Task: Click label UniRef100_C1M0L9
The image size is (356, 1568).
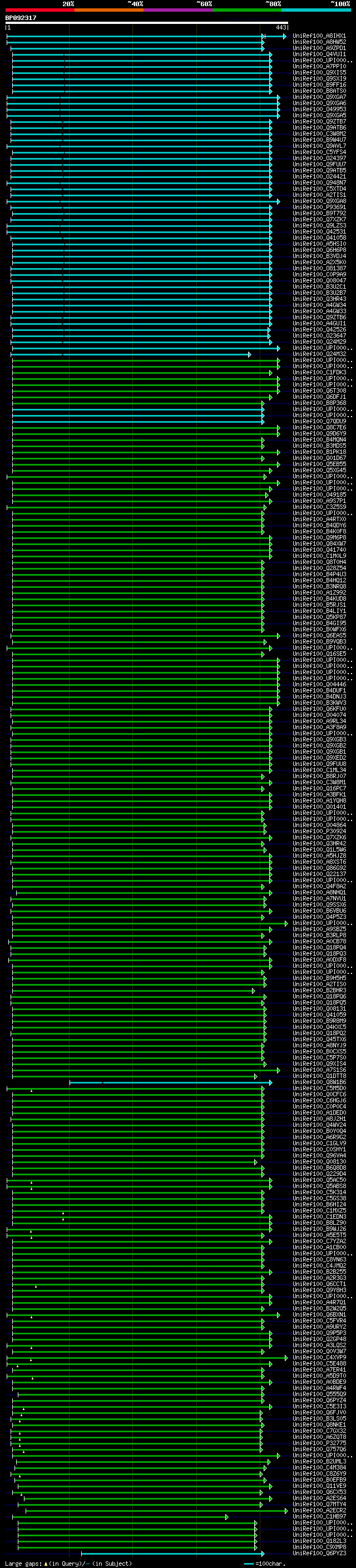Action: click(x=319, y=556)
